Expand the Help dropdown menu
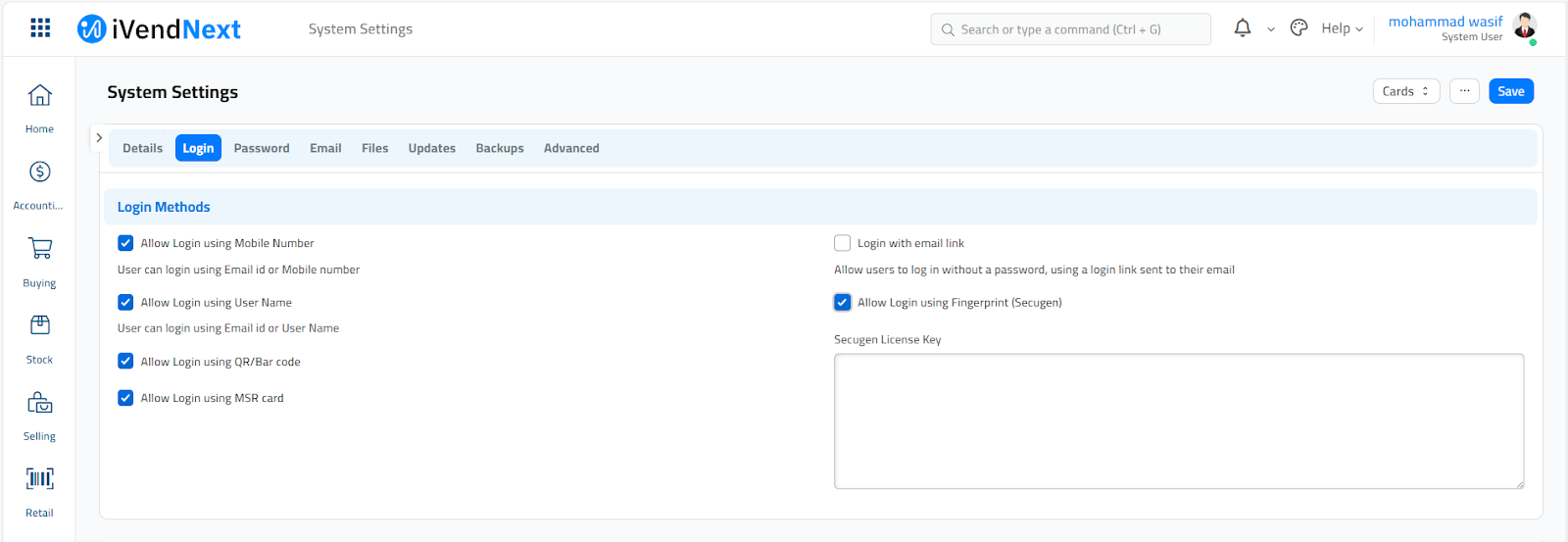 (1341, 28)
